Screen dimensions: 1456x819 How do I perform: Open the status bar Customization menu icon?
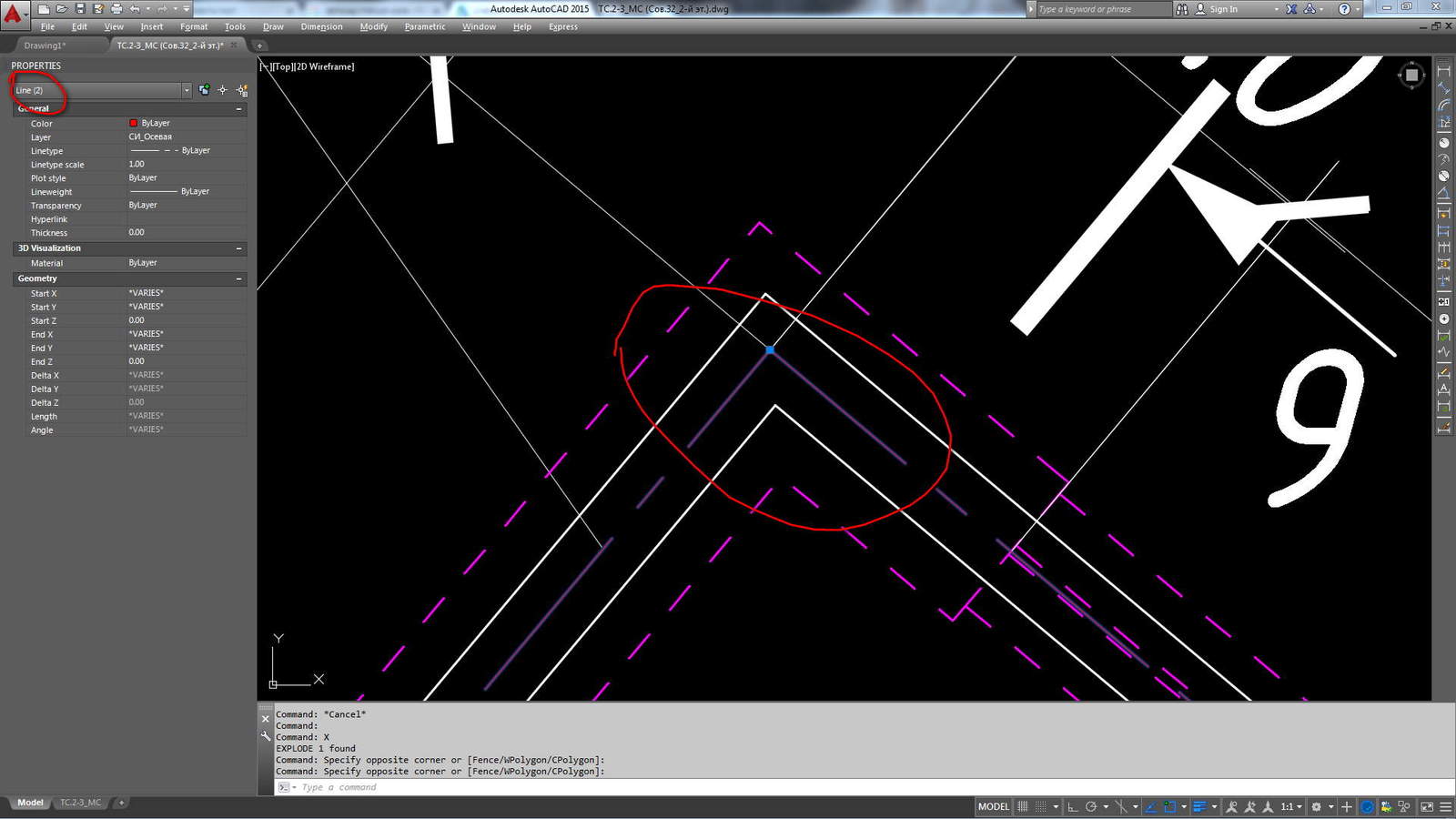1446,807
